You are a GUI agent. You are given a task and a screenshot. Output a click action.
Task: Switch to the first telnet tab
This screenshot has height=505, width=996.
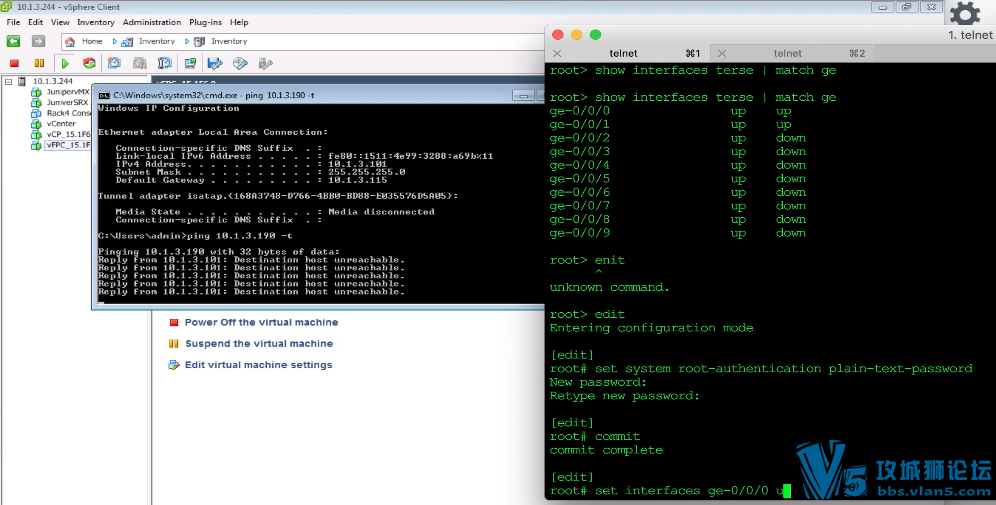(x=627, y=53)
